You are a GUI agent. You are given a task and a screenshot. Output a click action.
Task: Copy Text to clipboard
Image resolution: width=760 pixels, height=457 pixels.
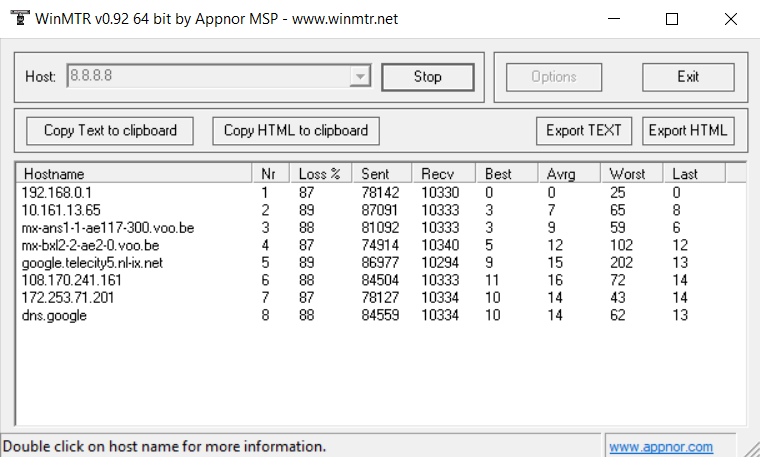[x=110, y=131]
